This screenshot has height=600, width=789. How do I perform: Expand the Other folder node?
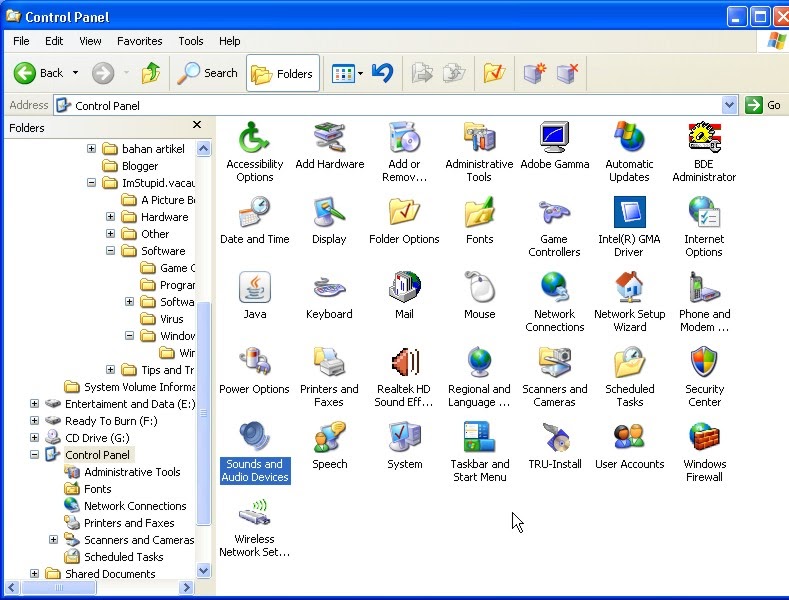click(110, 234)
